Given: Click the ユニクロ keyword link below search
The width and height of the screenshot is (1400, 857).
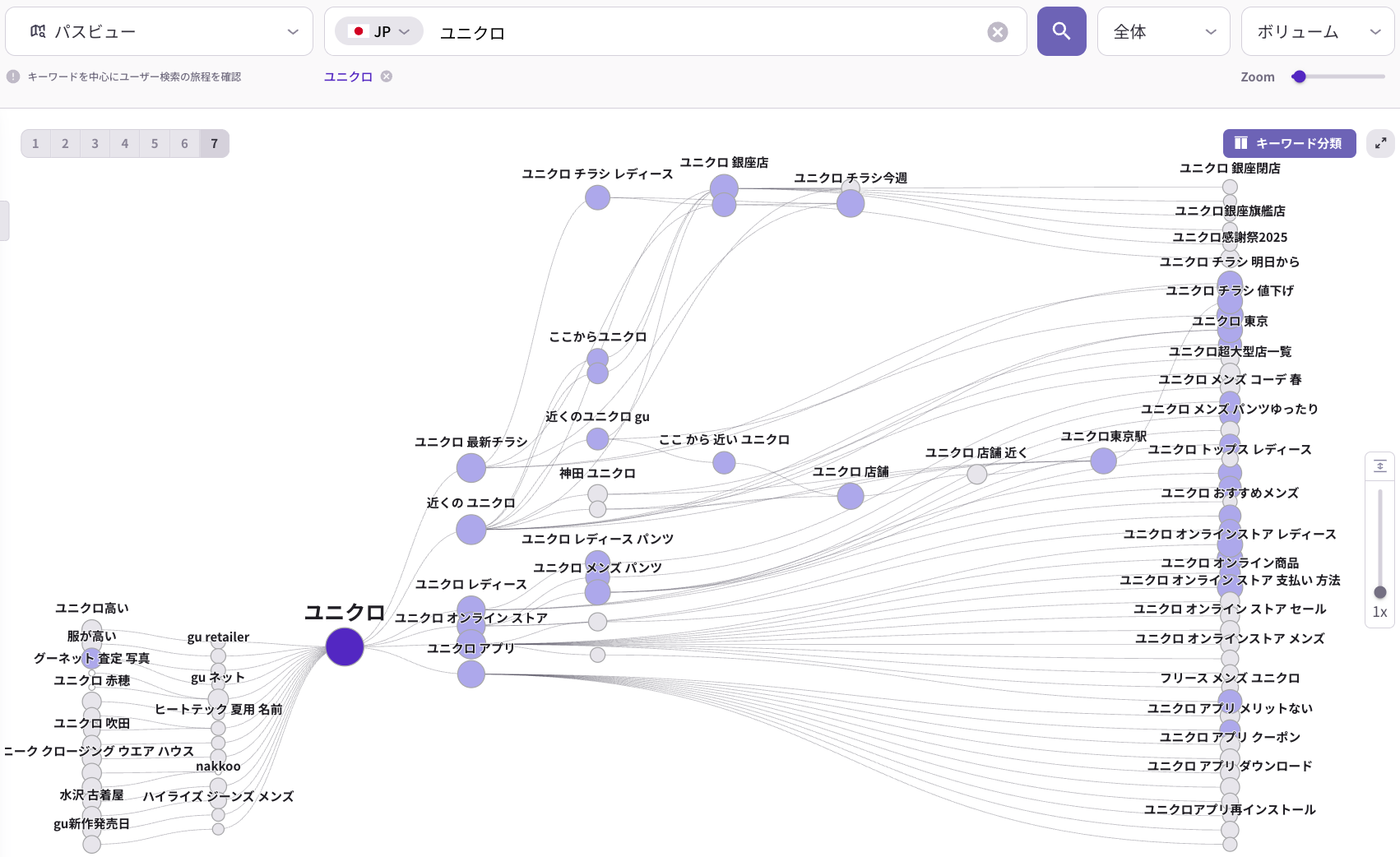Looking at the screenshot, I should tap(348, 76).
